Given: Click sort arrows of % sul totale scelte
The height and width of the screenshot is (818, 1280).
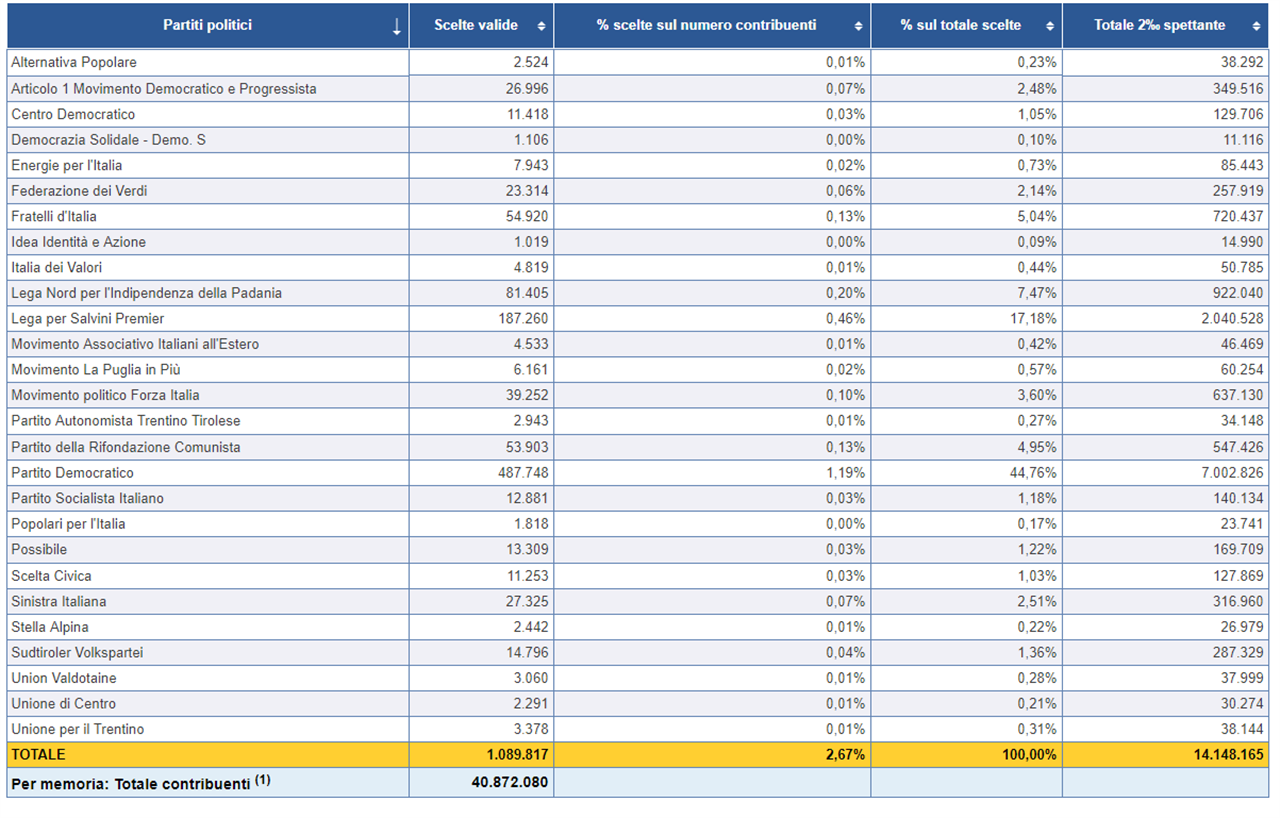Looking at the screenshot, I should [1049, 26].
